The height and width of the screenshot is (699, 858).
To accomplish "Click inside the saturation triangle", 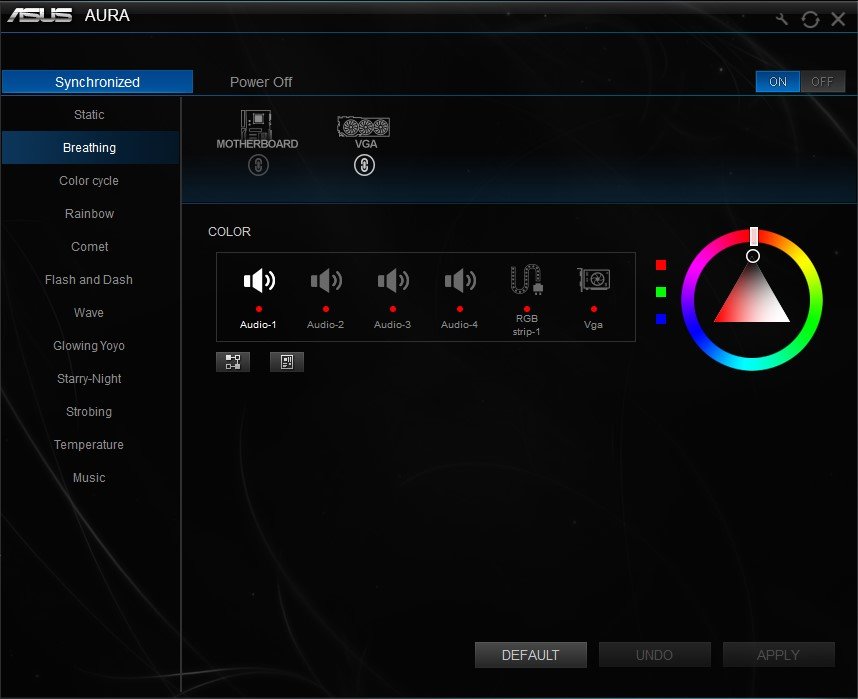I will (752, 298).
